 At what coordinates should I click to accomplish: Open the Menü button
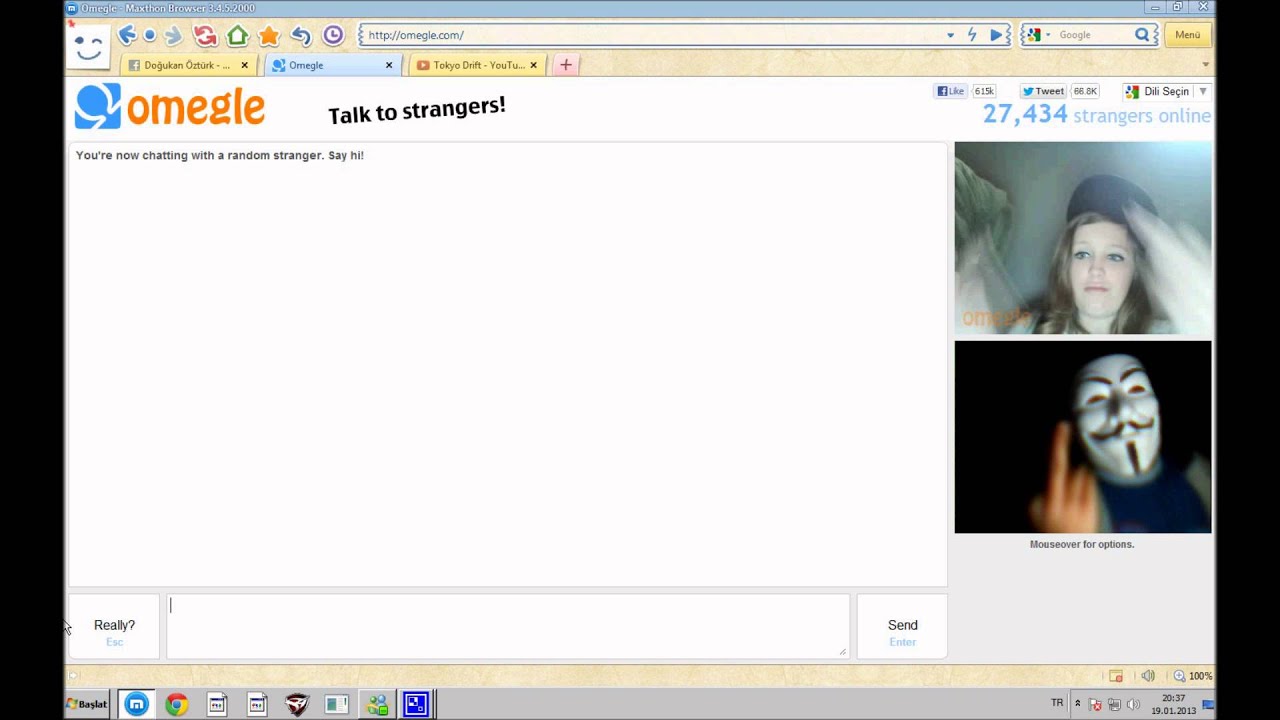click(x=1188, y=35)
